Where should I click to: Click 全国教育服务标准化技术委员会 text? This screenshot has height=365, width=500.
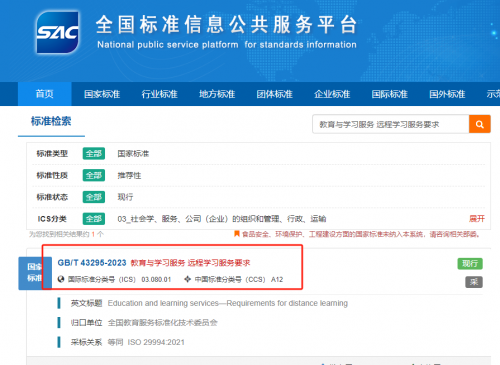[x=163, y=323]
